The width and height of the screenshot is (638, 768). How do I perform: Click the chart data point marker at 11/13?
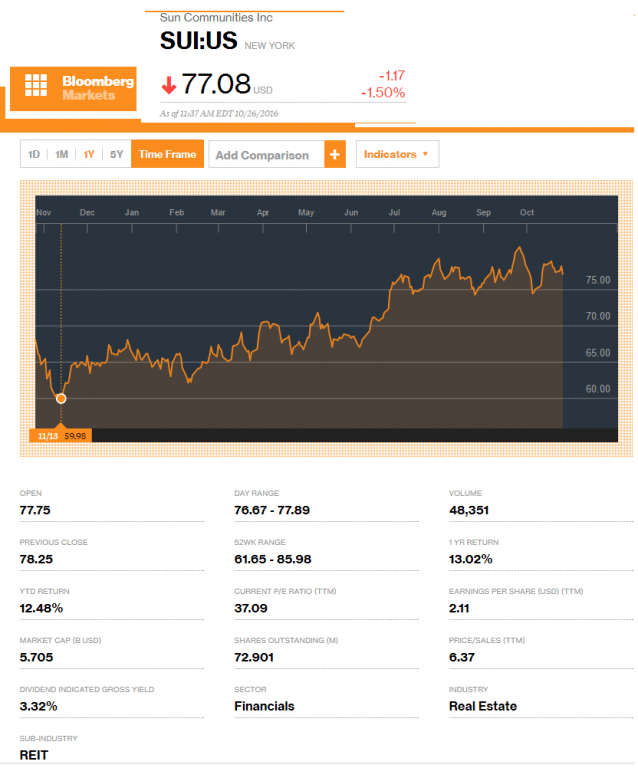coord(61,399)
